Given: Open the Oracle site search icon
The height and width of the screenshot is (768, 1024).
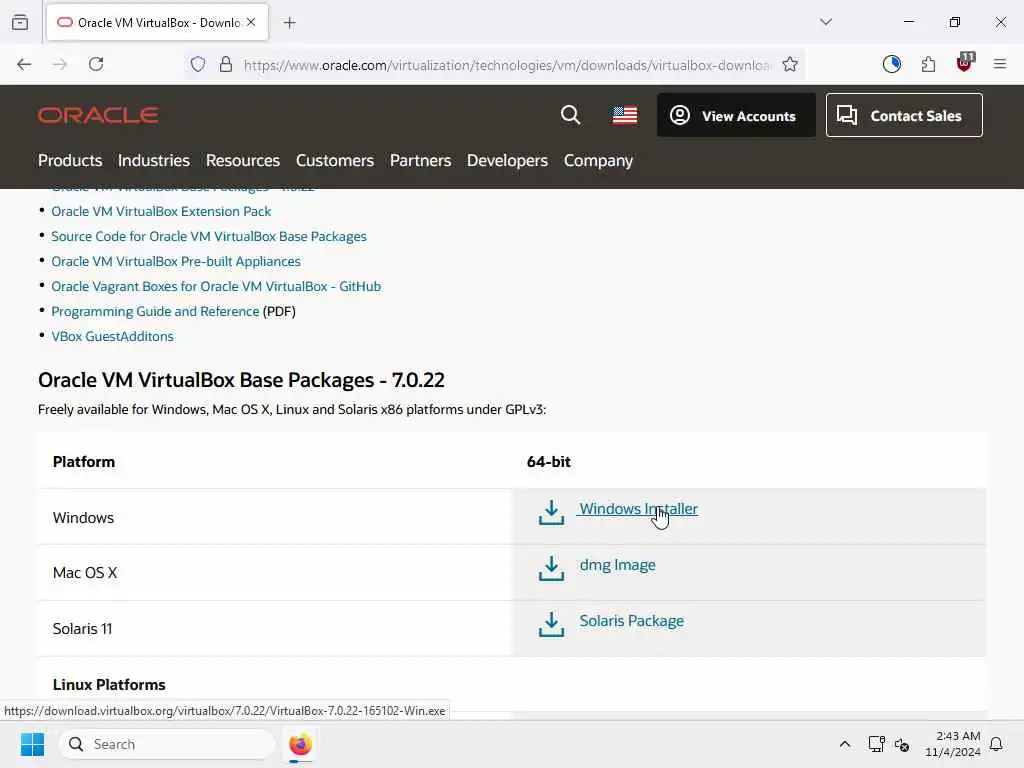Looking at the screenshot, I should 570,115.
